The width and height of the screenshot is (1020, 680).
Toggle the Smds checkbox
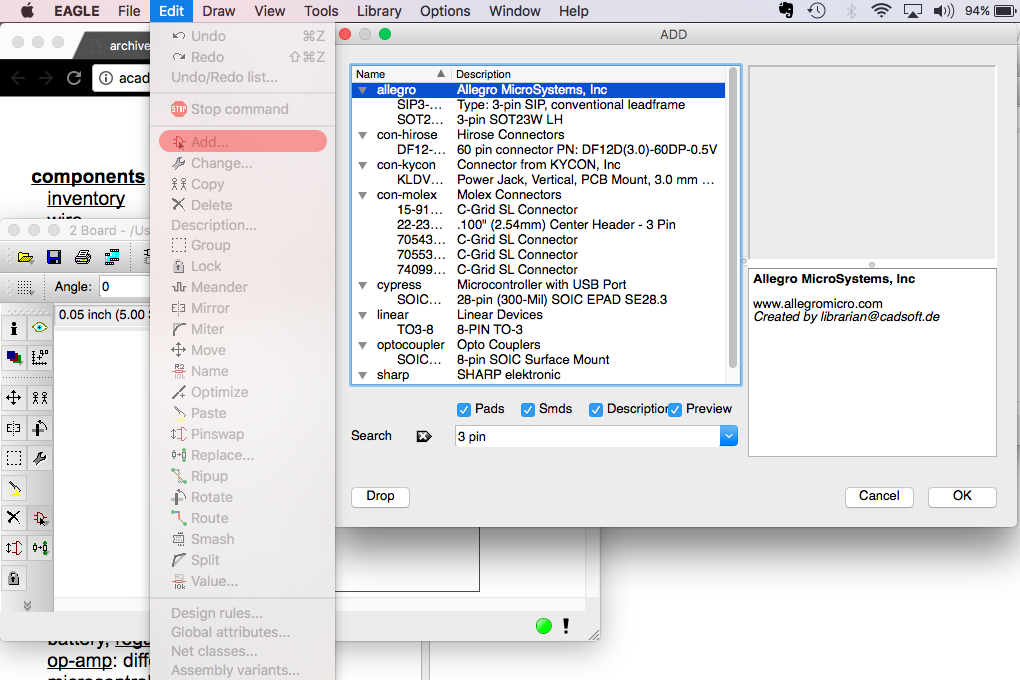click(x=528, y=409)
